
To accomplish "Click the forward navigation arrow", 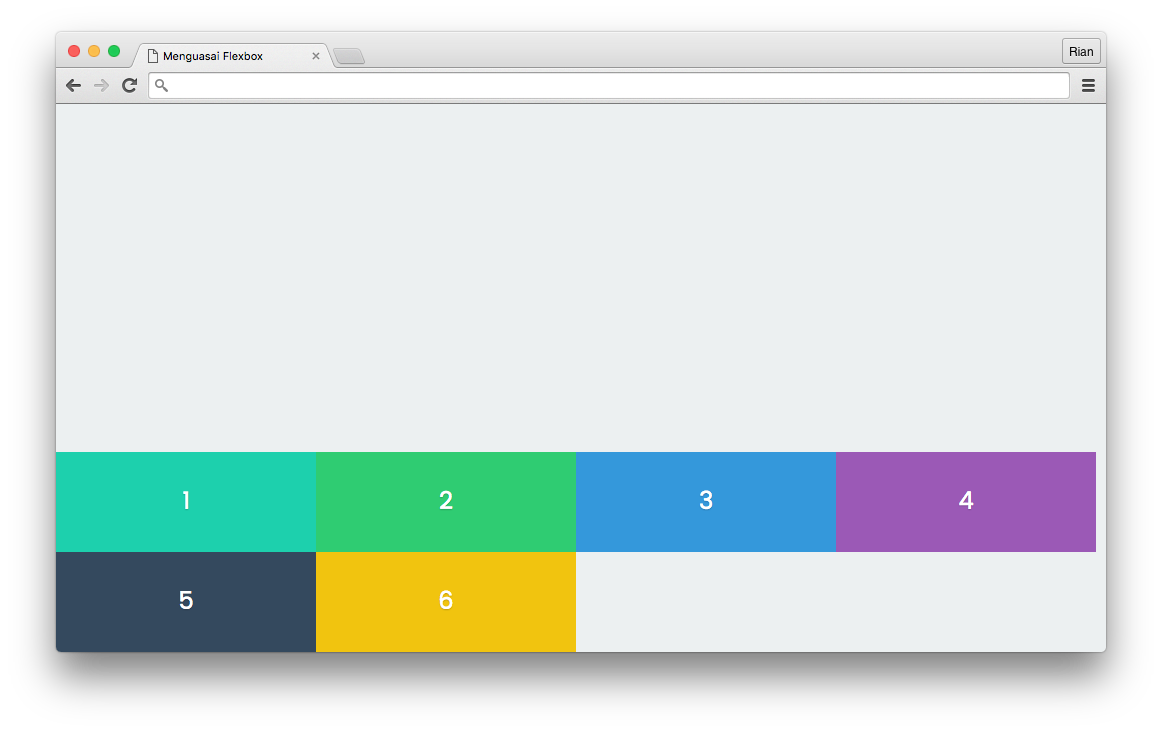I will click(102, 86).
